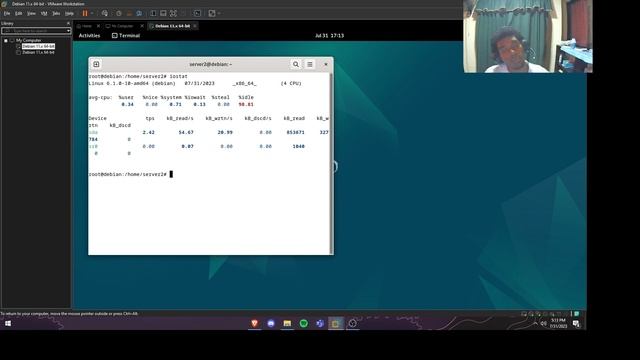Open the Windows Start menu
The image size is (640, 360).
coord(8,324)
